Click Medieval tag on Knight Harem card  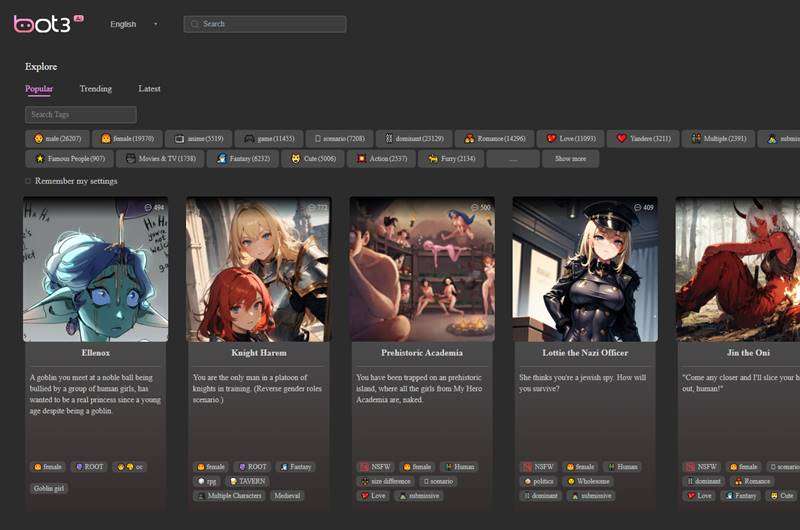pos(287,495)
